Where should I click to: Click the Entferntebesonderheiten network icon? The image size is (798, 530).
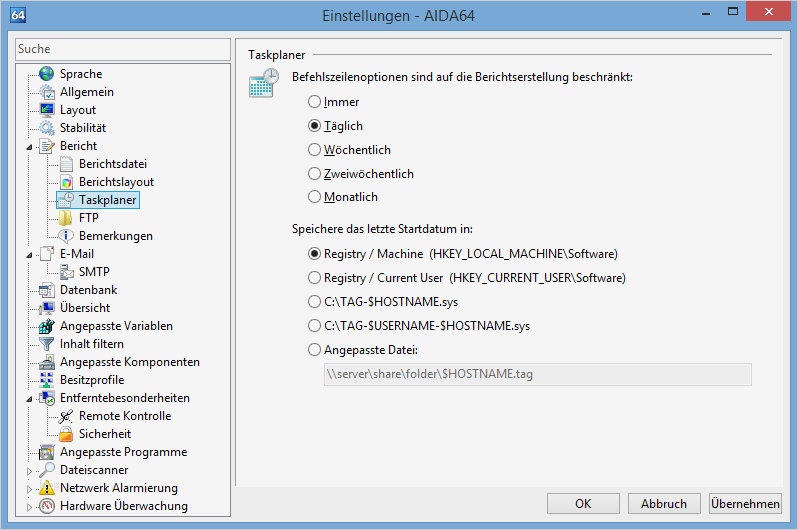tap(47, 398)
